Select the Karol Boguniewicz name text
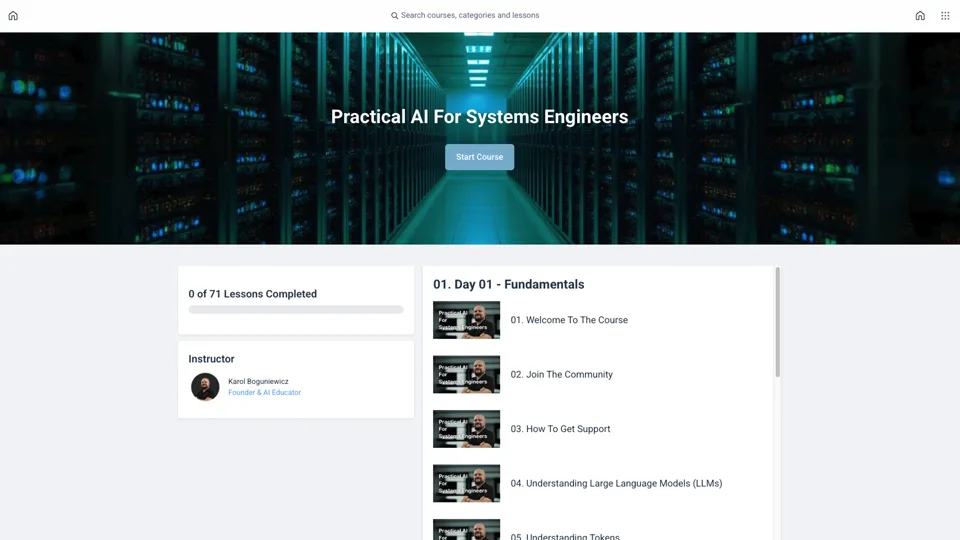 pos(258,381)
